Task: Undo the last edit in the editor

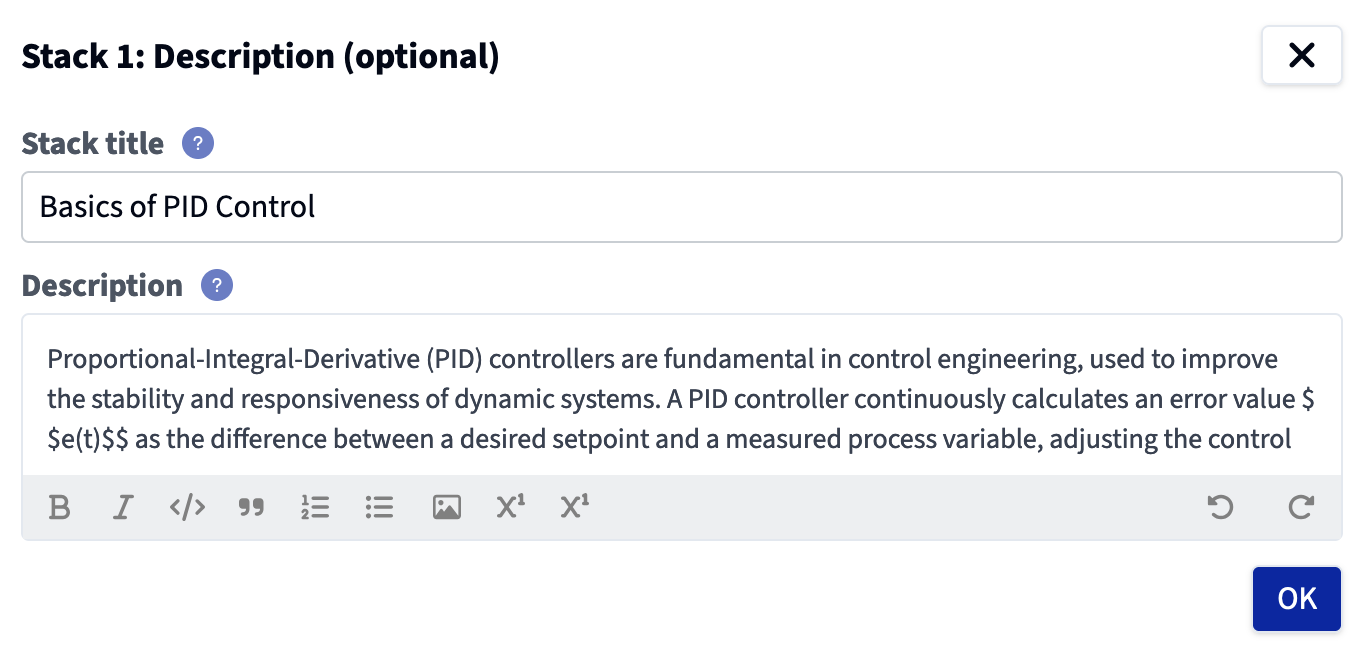Action: point(1220,508)
